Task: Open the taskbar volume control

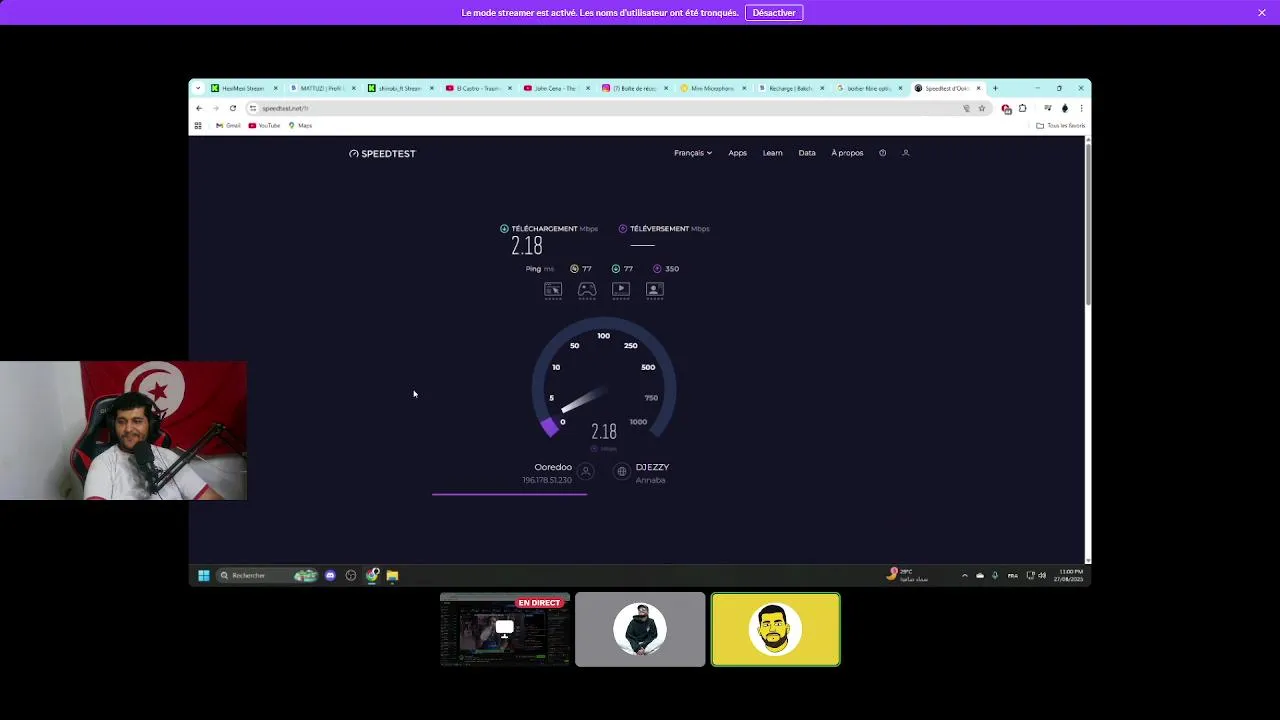Action: click(x=1042, y=575)
